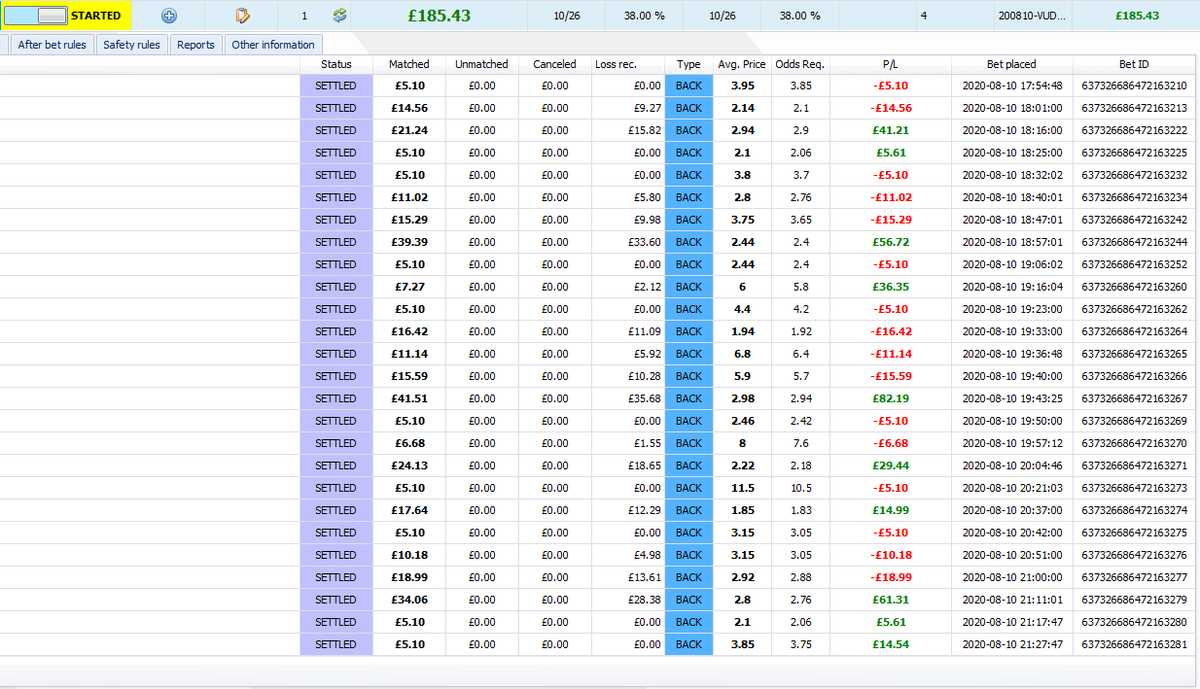The width and height of the screenshot is (1200, 689).
Task: Click Odds Req. value 7.6
Action: point(800,443)
